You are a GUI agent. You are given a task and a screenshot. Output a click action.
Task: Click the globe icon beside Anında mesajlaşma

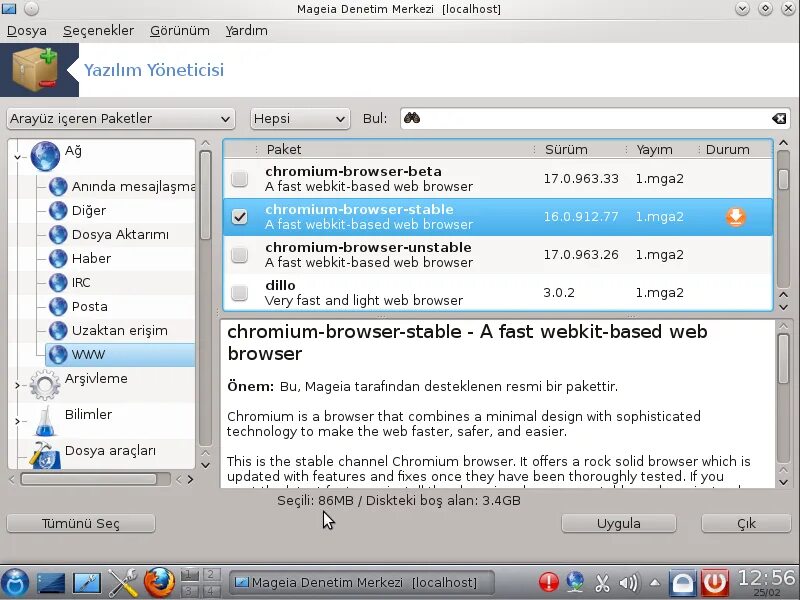tap(58, 187)
